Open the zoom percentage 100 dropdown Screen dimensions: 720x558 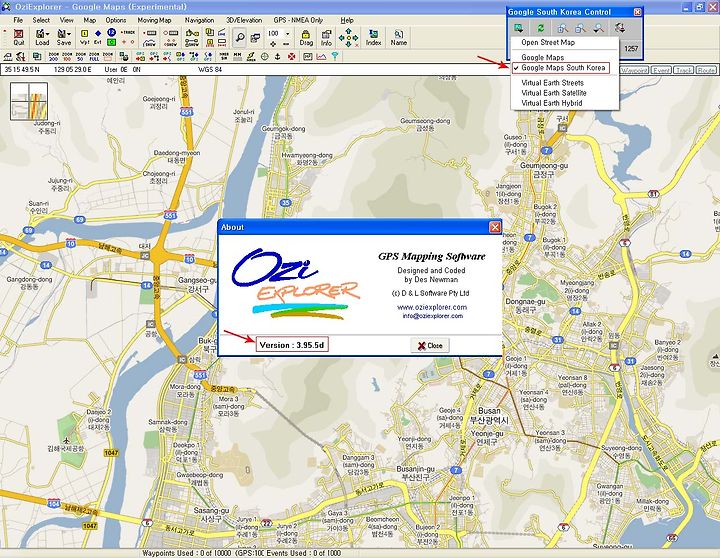(288, 34)
